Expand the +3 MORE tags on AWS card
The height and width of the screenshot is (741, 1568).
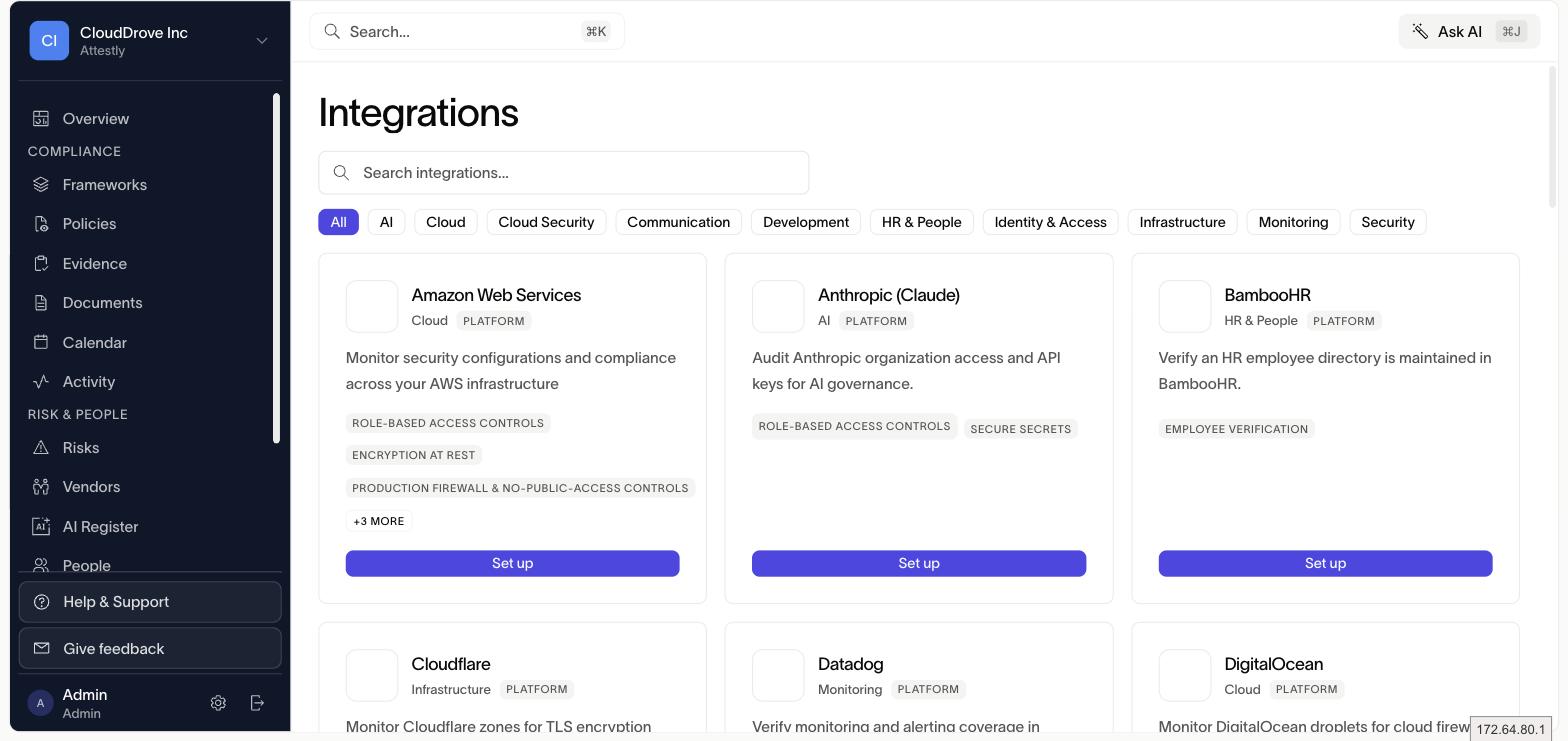point(379,521)
